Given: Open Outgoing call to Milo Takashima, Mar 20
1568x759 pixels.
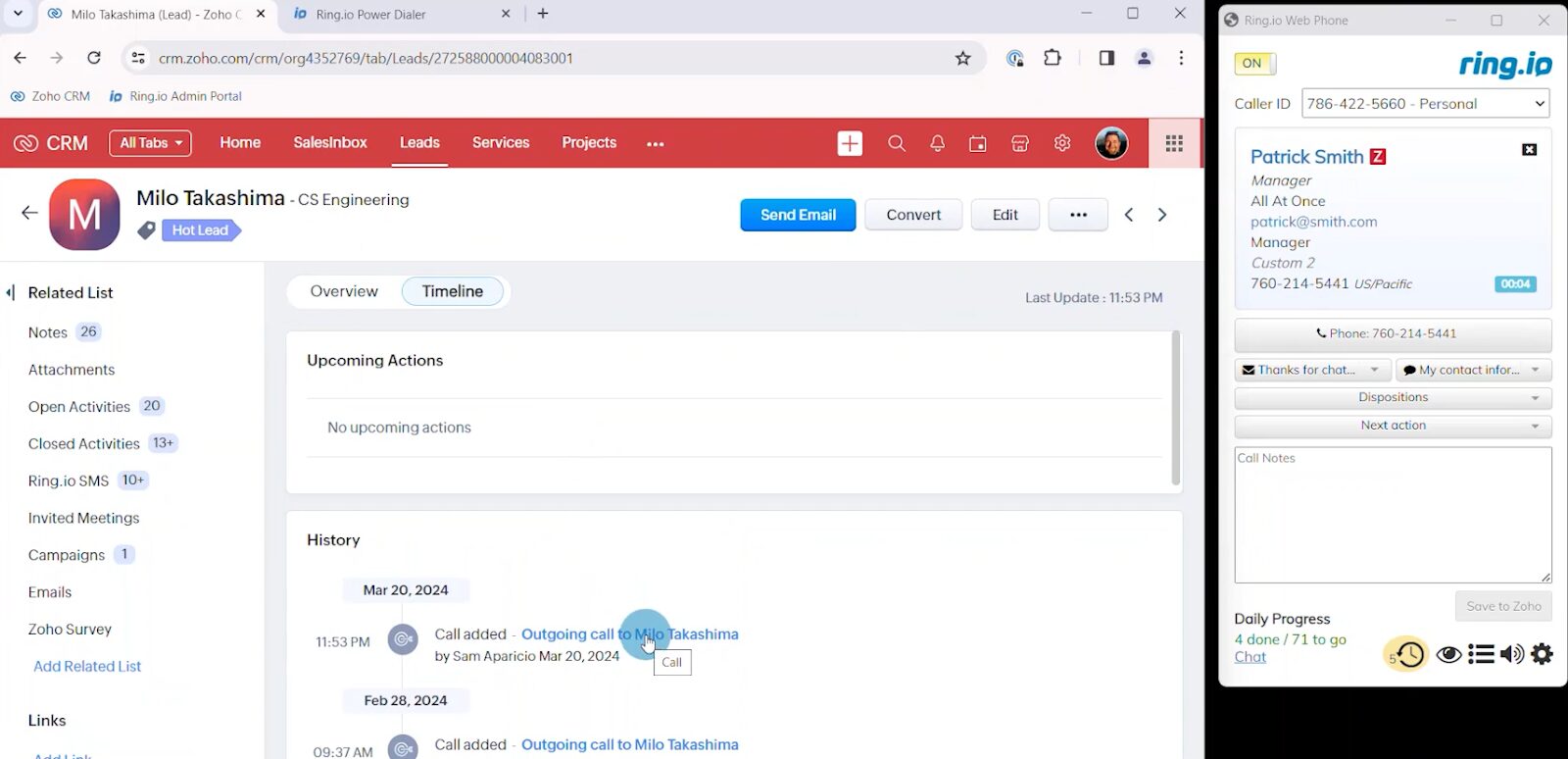Looking at the screenshot, I should (630, 634).
